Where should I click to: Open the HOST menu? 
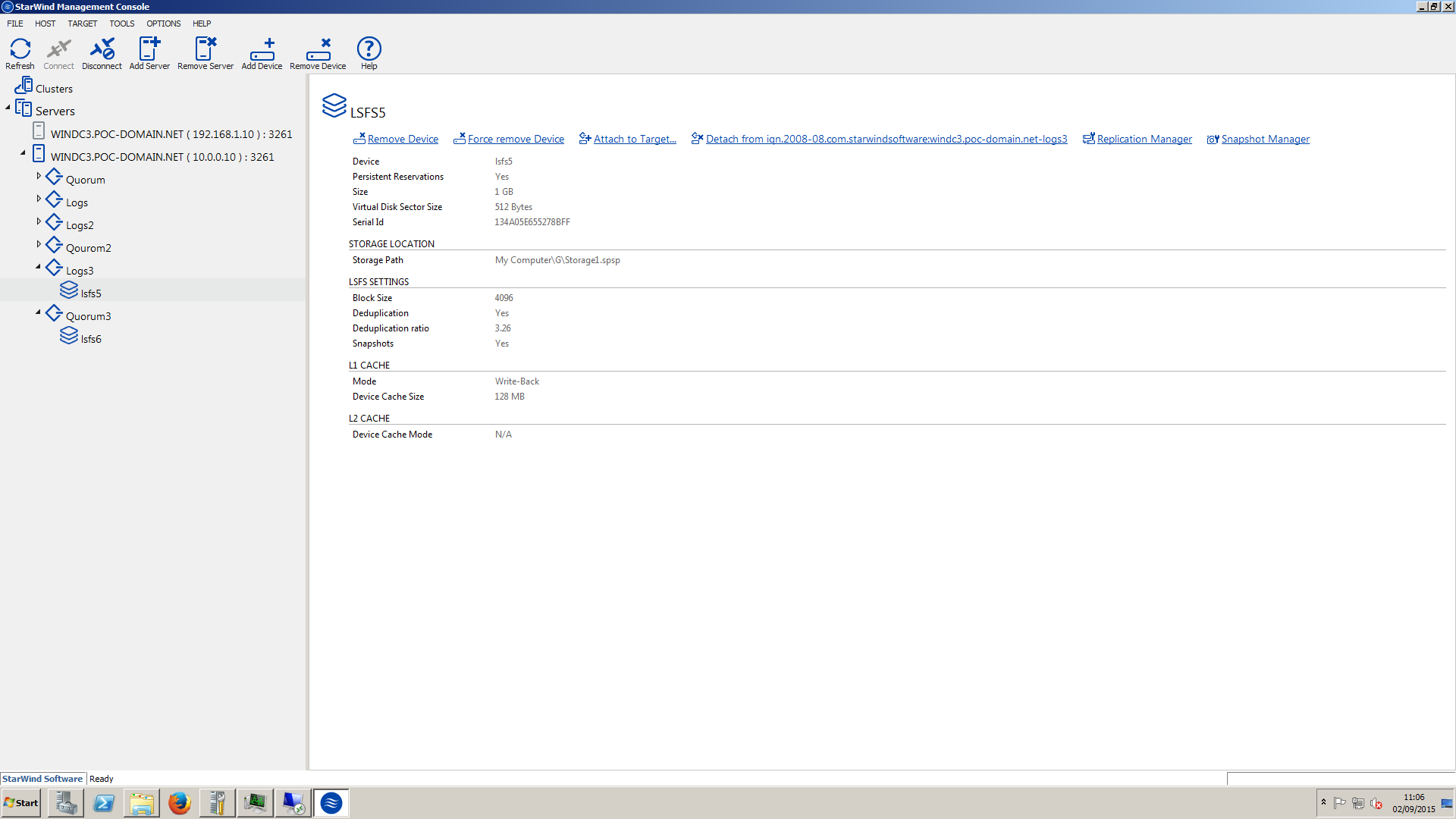pyautogui.click(x=45, y=24)
